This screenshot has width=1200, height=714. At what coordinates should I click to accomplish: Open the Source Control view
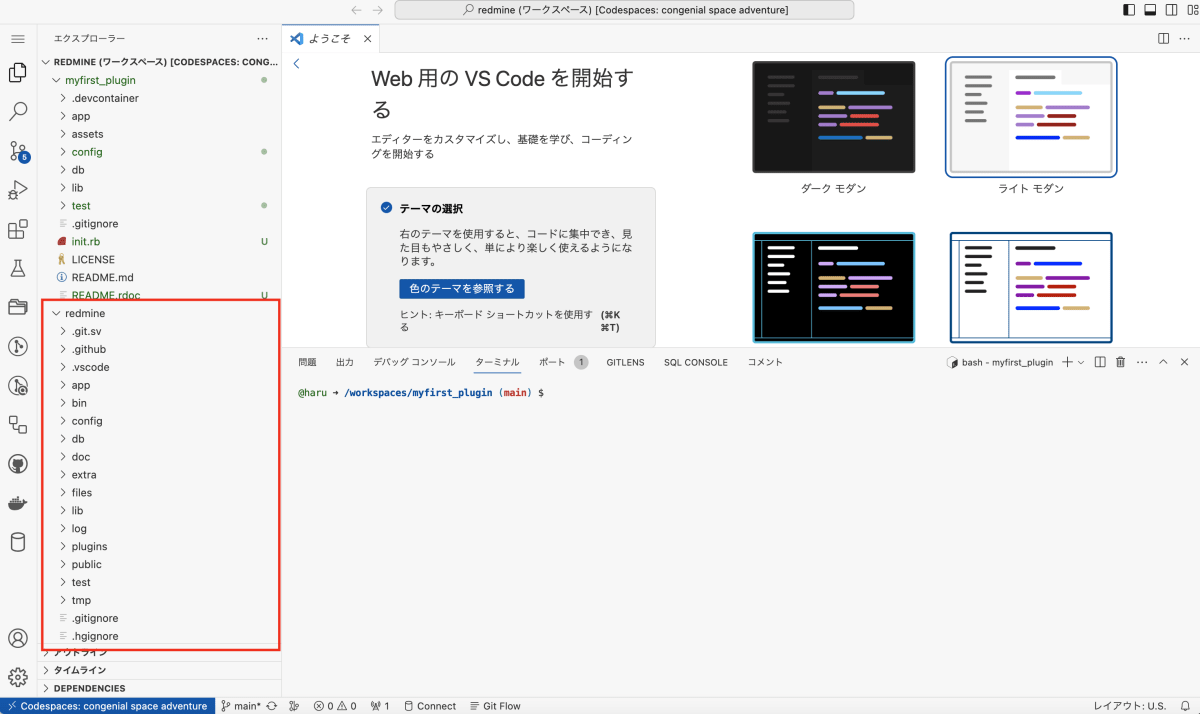[x=16, y=151]
